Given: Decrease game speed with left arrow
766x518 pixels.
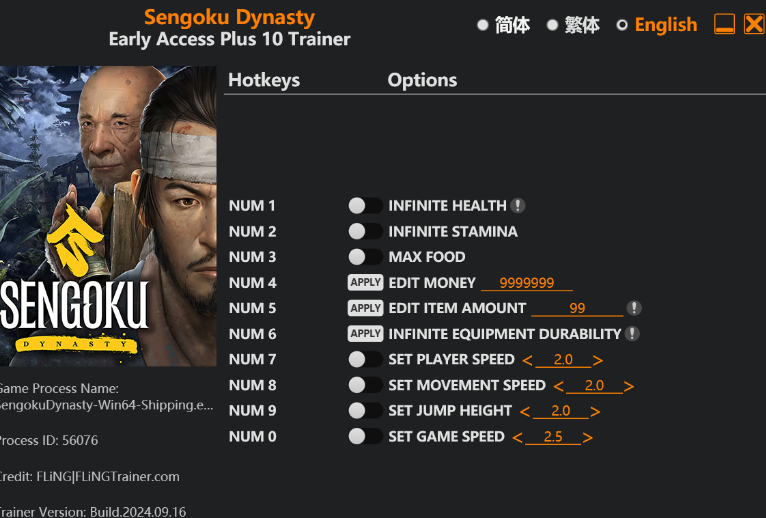Looking at the screenshot, I should click(518, 437).
